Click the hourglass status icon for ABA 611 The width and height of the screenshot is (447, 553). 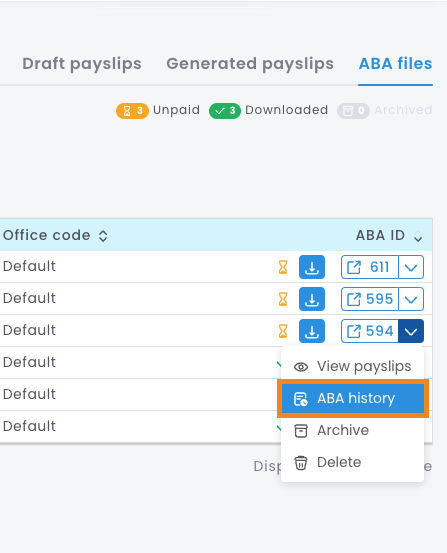283,267
